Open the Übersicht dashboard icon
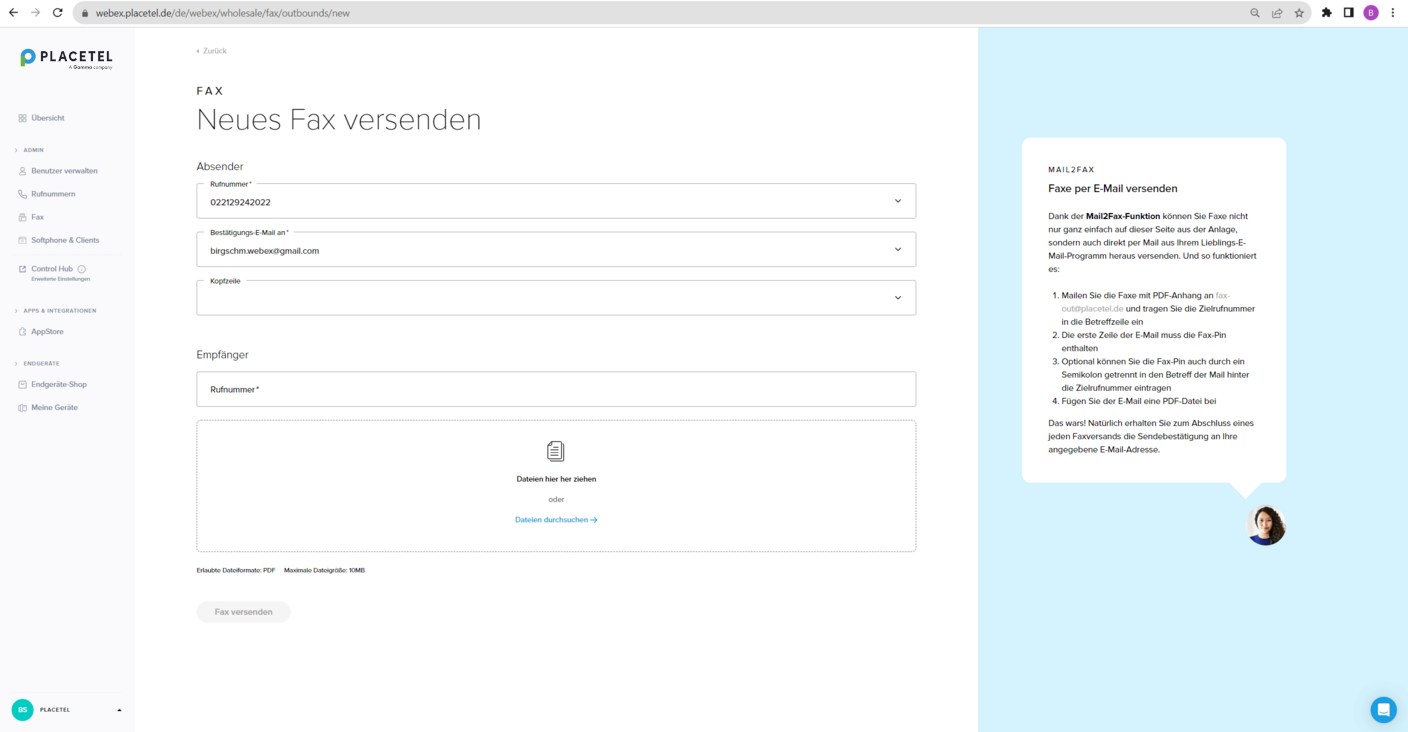 pos(21,117)
